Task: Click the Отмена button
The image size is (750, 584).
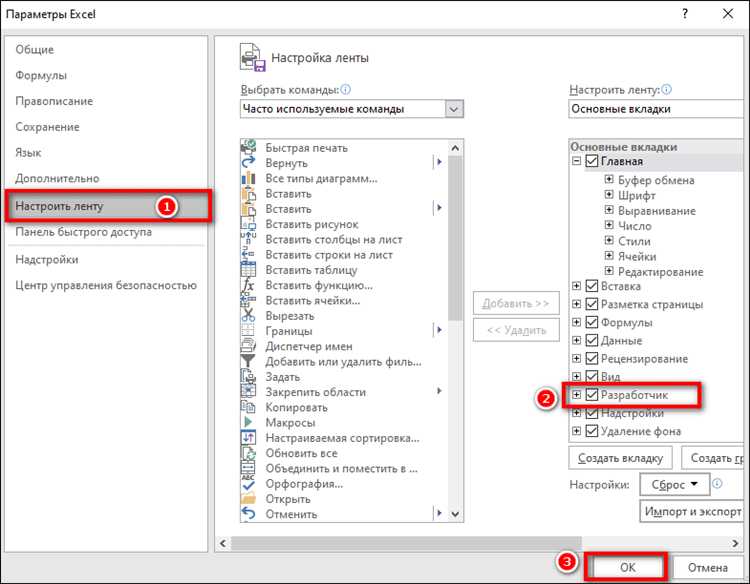Action: tap(708, 568)
